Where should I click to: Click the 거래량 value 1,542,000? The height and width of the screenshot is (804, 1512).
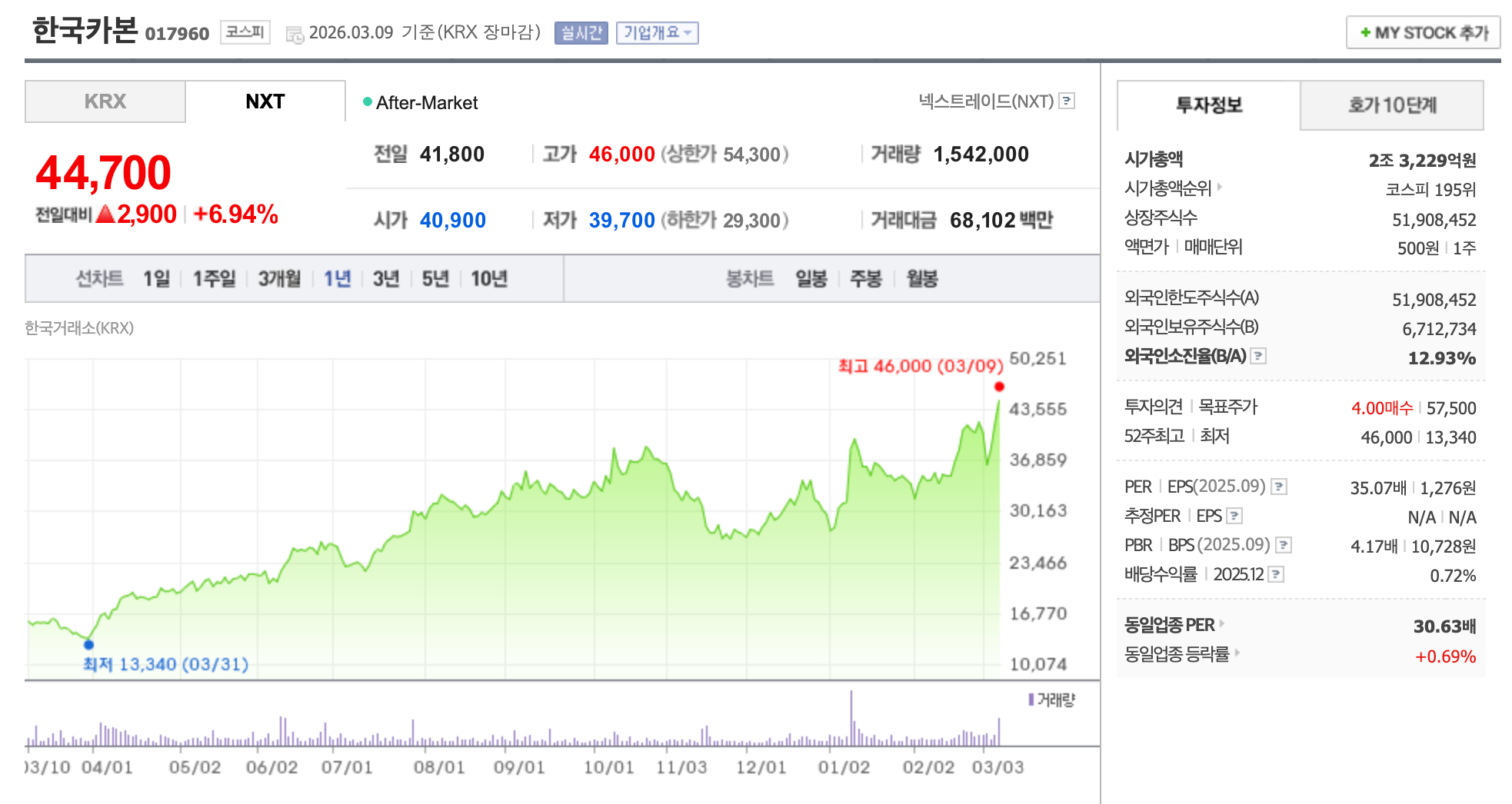coord(981,154)
